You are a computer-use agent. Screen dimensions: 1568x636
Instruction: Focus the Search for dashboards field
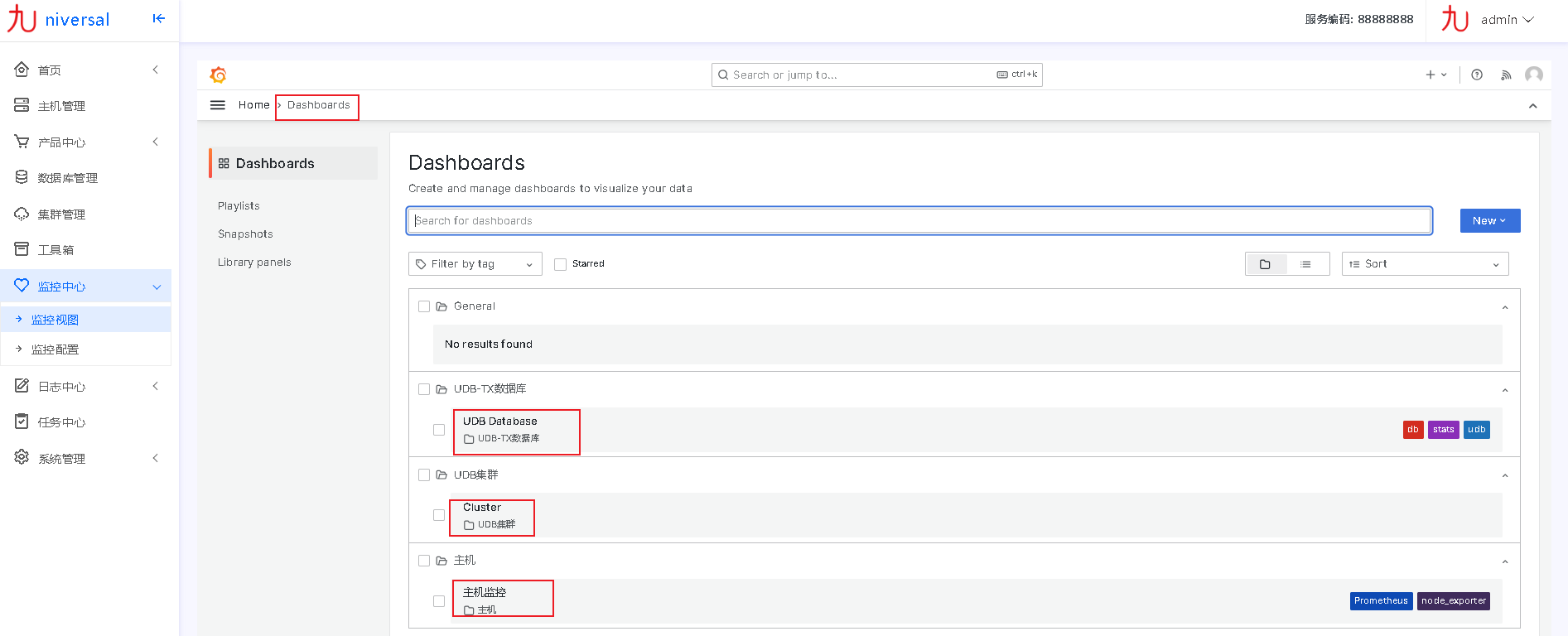coord(919,221)
